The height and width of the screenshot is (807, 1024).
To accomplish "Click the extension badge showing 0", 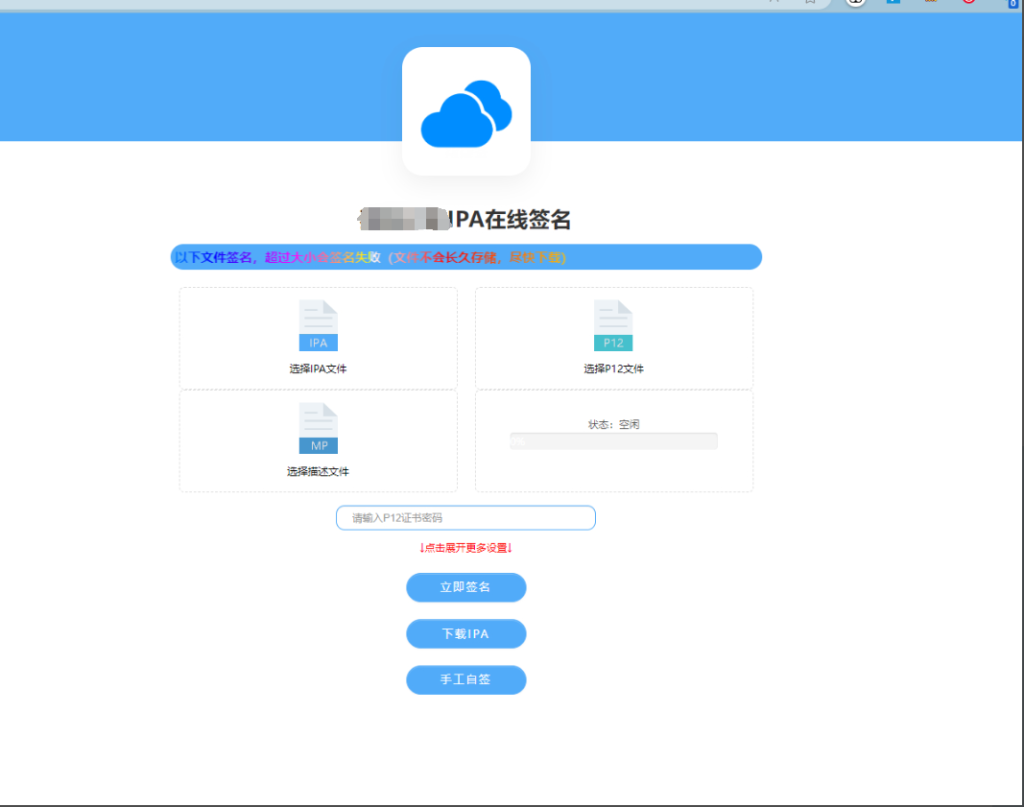I will click(1013, 4).
